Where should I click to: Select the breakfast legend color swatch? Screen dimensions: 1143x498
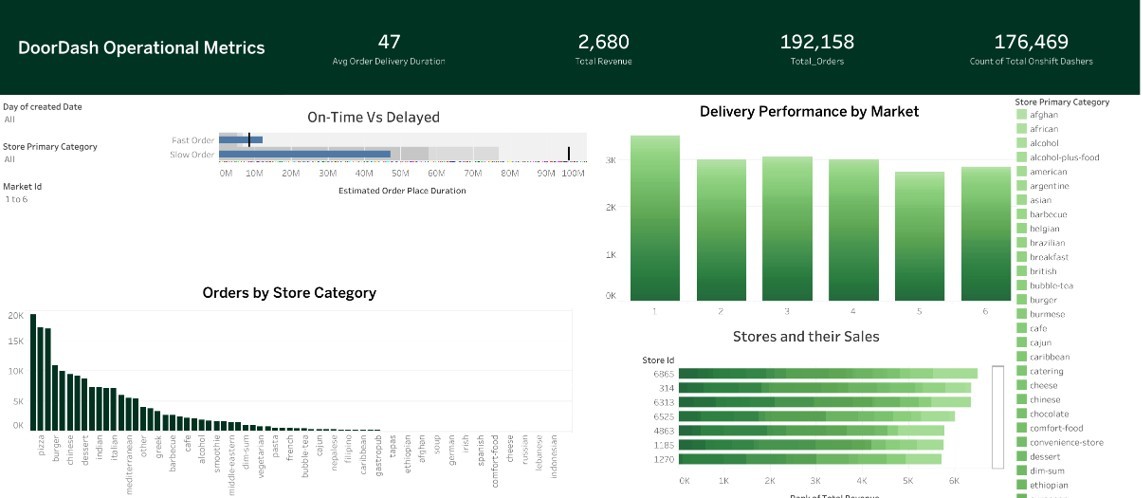click(x=1021, y=257)
